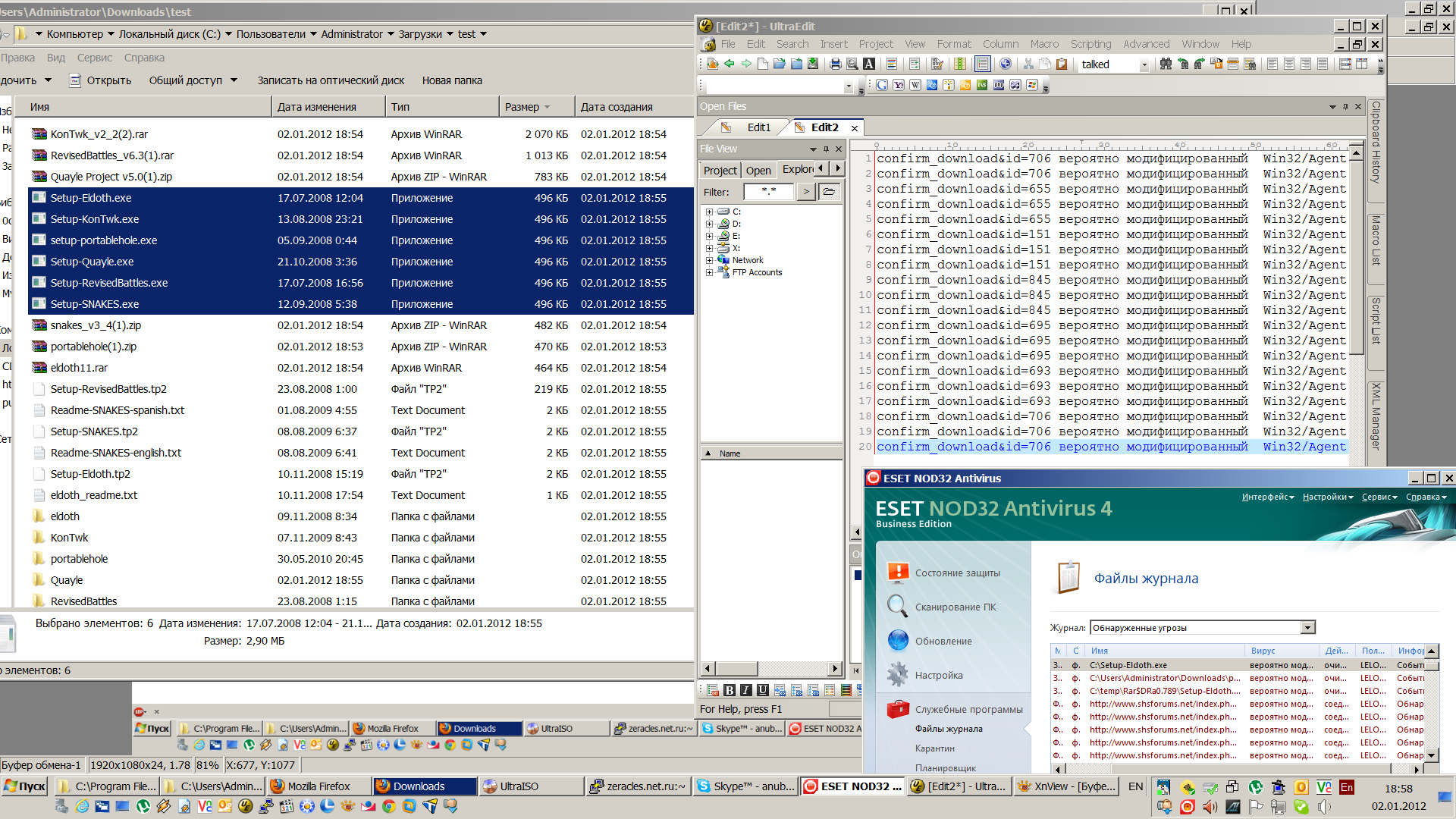The width and height of the screenshot is (1456, 819).
Task: Open the UltraEdit Column menu
Action: click(1001, 44)
